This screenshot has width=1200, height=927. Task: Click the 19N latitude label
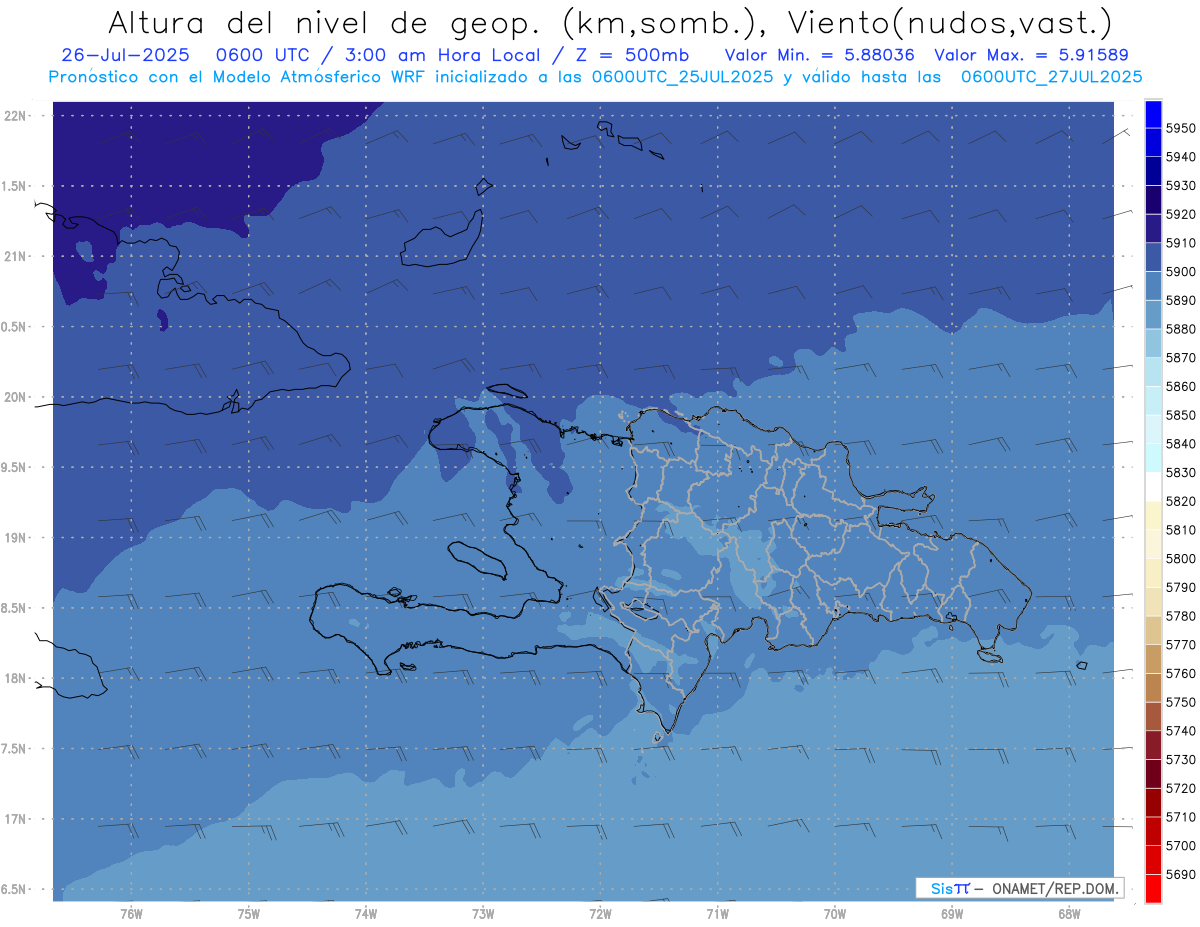pyautogui.click(x=16, y=537)
